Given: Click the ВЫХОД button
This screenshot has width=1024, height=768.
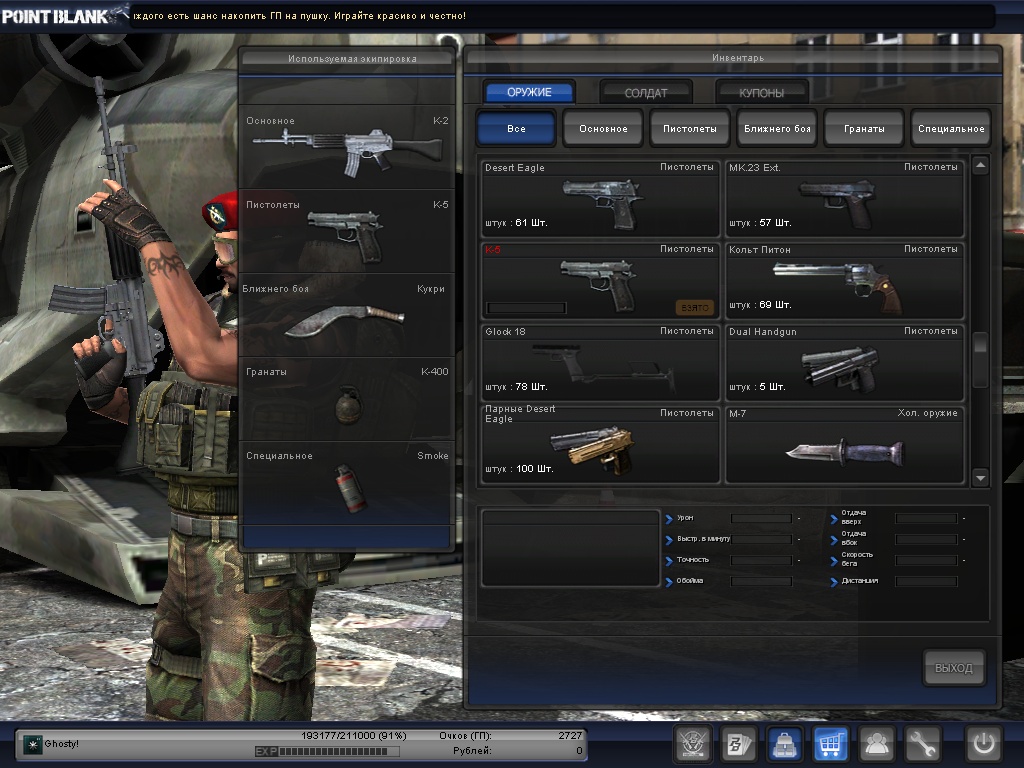Looking at the screenshot, I should click(953, 667).
